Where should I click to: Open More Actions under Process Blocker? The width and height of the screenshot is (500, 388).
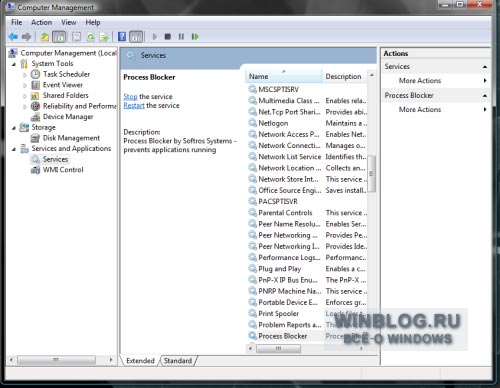(420, 109)
